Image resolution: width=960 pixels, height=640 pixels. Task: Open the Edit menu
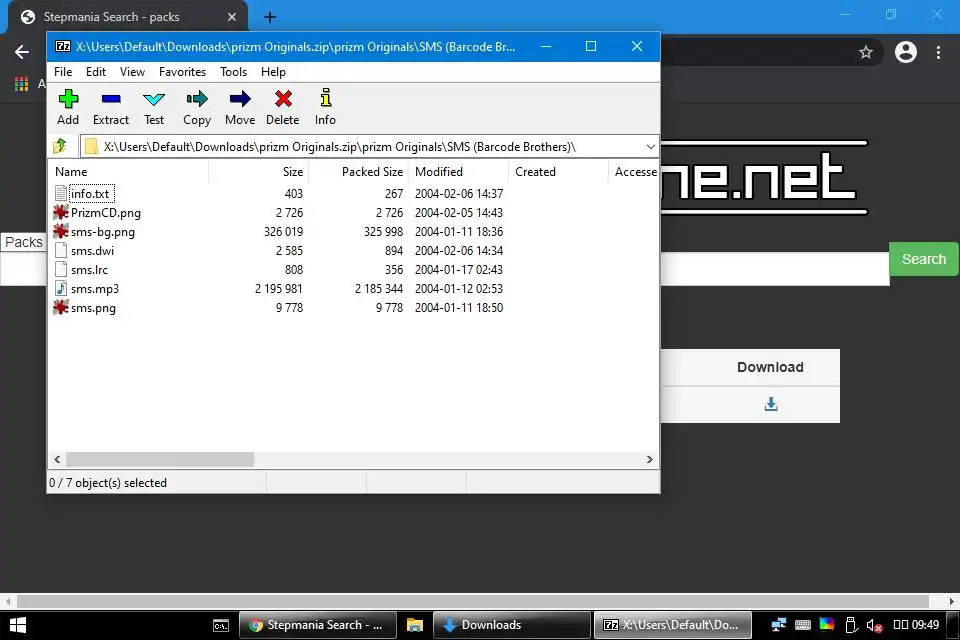coord(96,72)
